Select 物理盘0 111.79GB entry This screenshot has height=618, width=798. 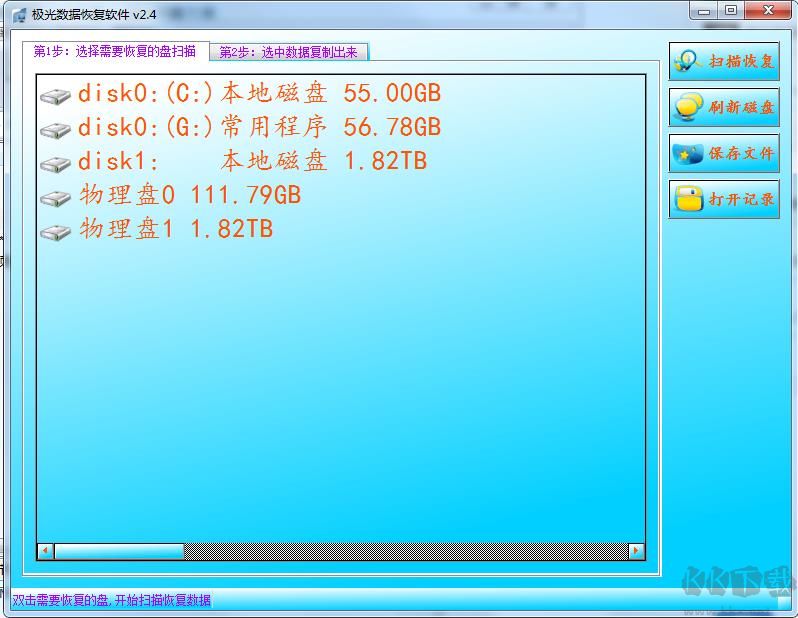[190, 196]
